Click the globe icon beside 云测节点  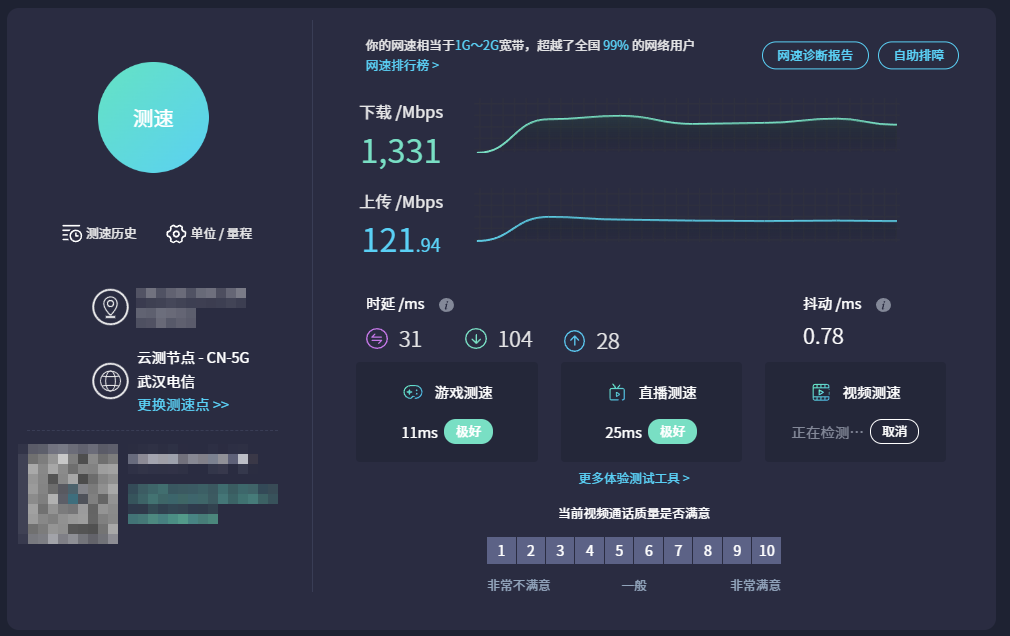point(110,382)
